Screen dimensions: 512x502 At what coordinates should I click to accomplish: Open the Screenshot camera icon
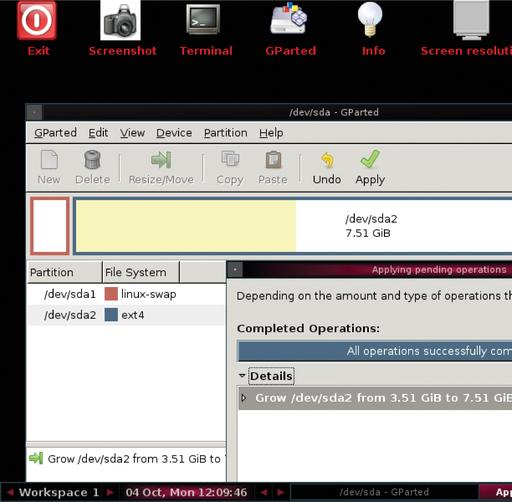point(120,20)
